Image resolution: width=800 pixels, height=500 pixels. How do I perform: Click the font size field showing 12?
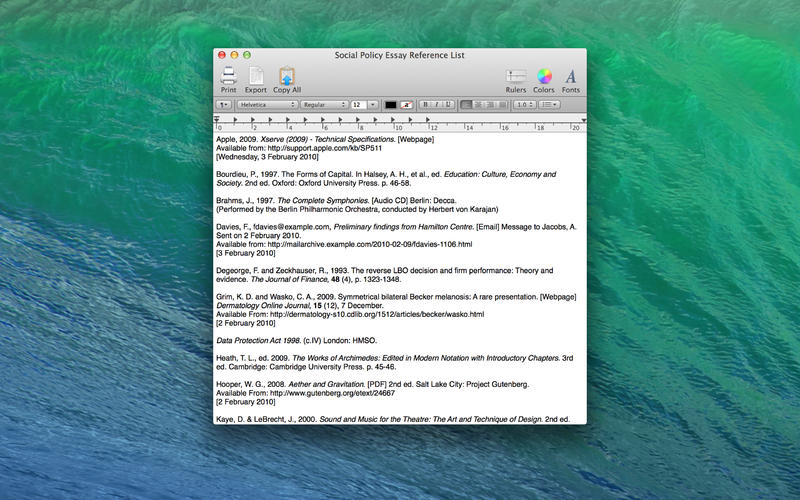pyautogui.click(x=358, y=104)
